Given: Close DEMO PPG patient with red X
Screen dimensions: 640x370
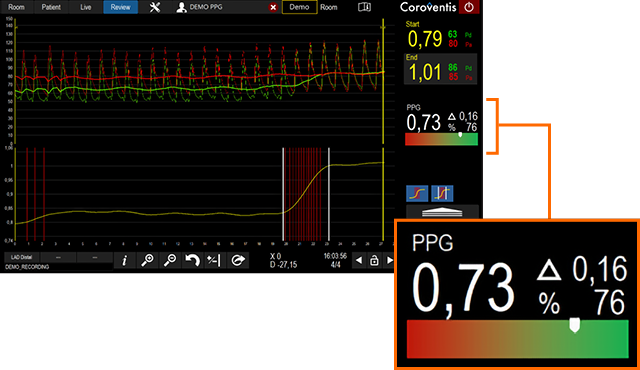Looking at the screenshot, I should 273,7.
